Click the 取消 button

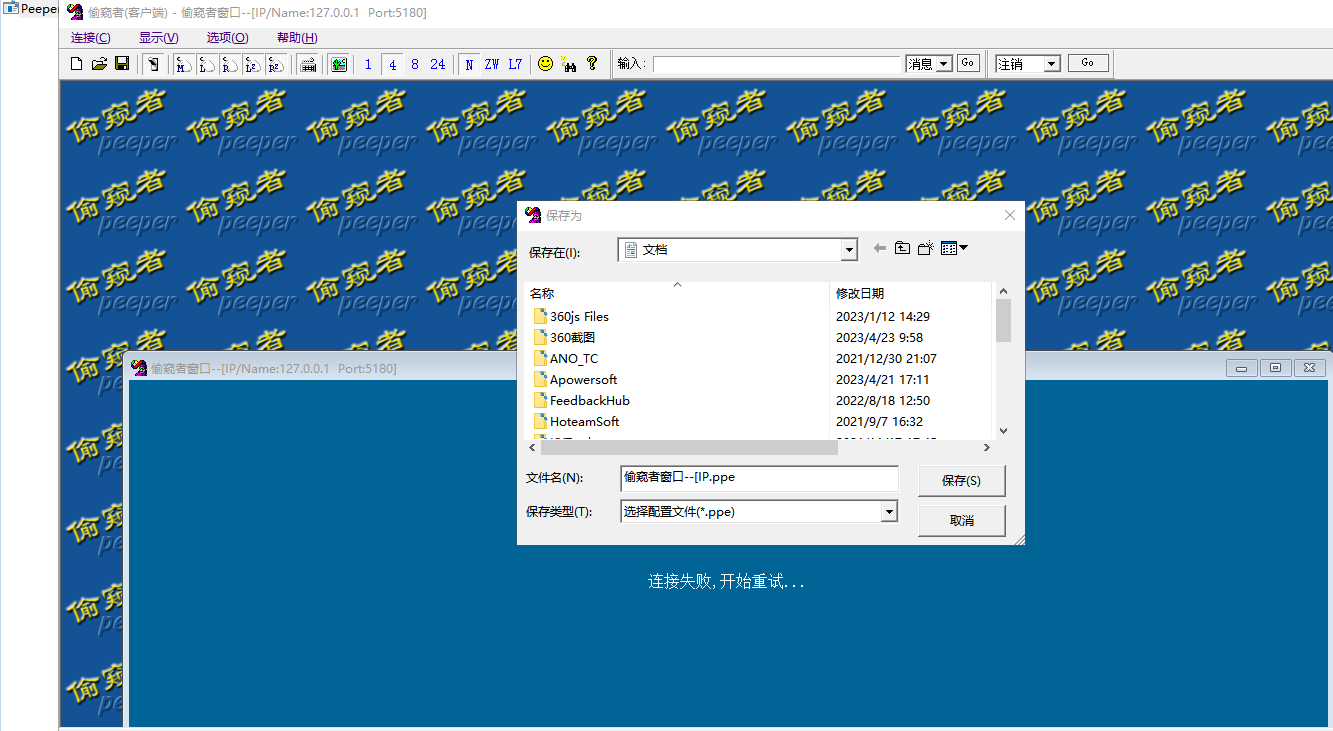click(962, 520)
